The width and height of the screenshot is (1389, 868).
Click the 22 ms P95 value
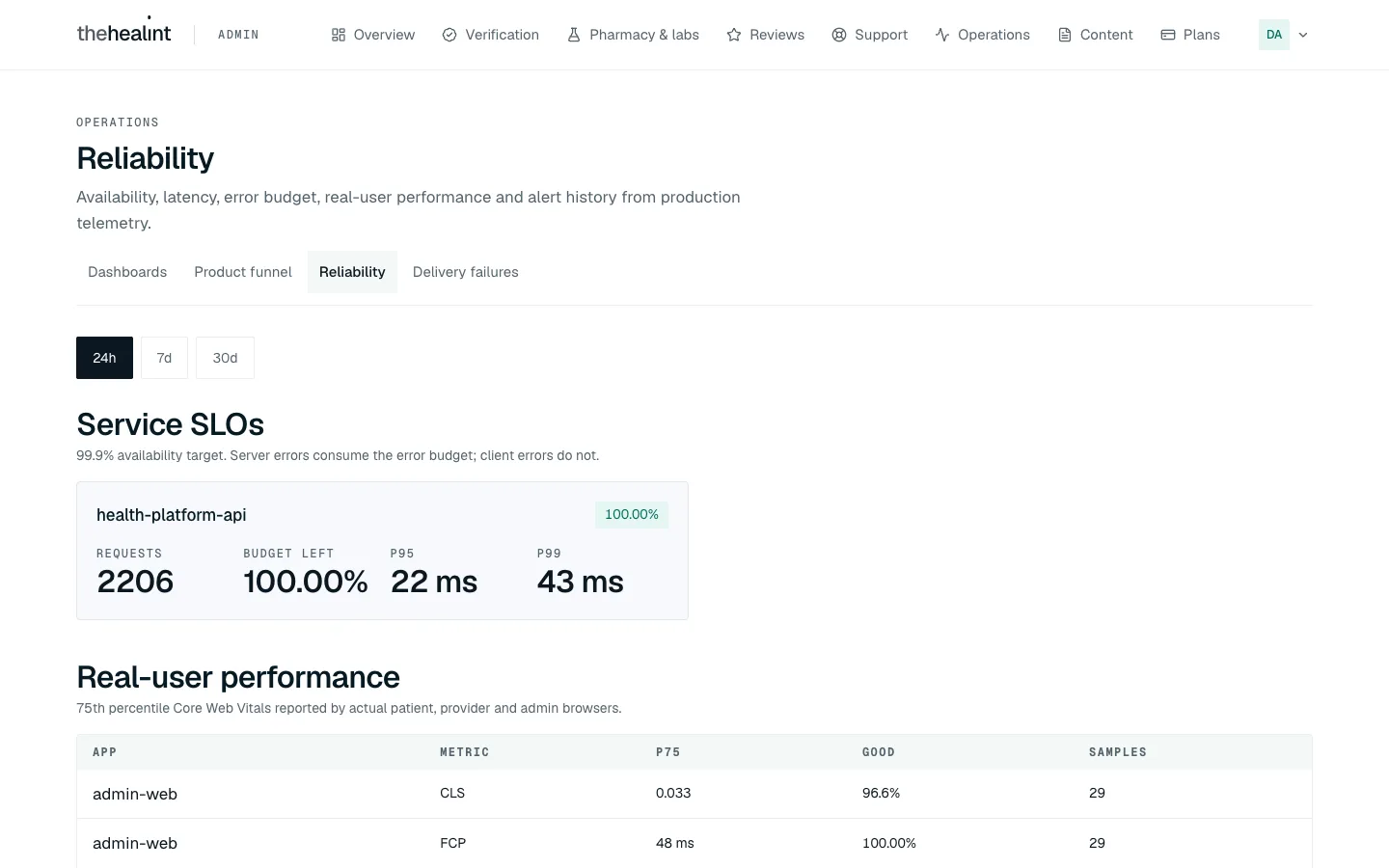pyautogui.click(x=434, y=582)
